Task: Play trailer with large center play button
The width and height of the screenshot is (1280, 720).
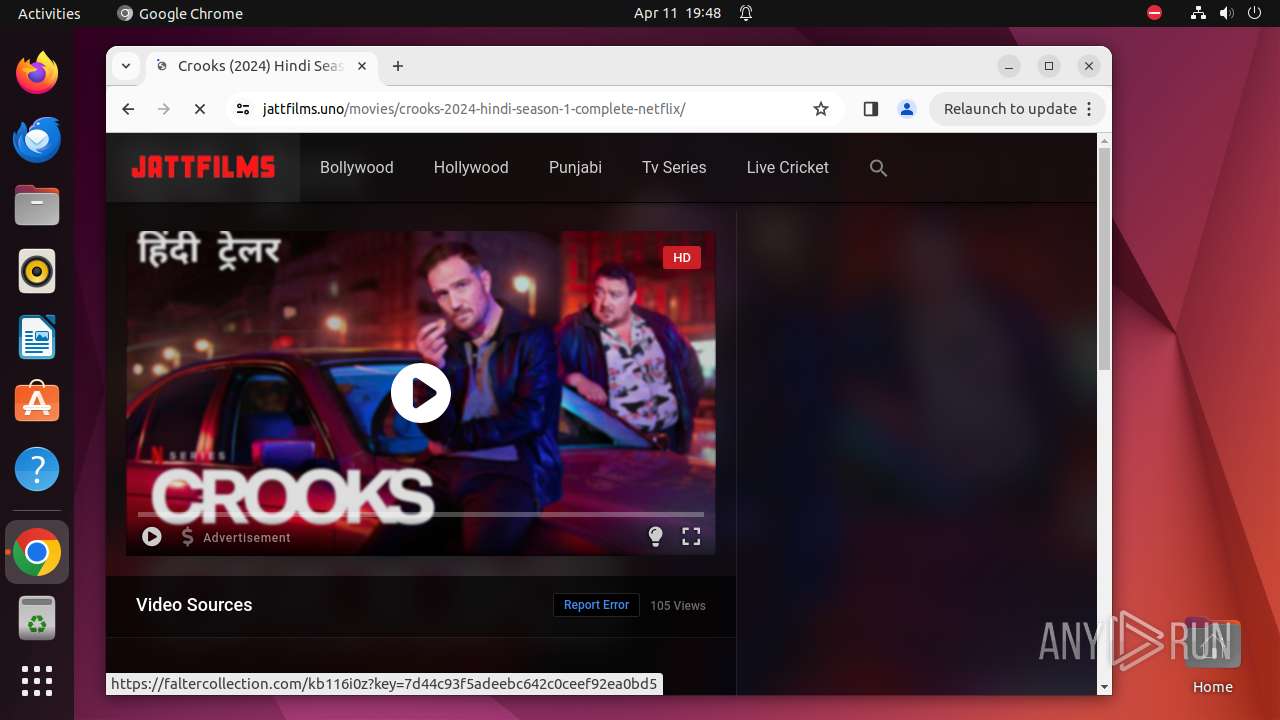Action: pyautogui.click(x=421, y=393)
